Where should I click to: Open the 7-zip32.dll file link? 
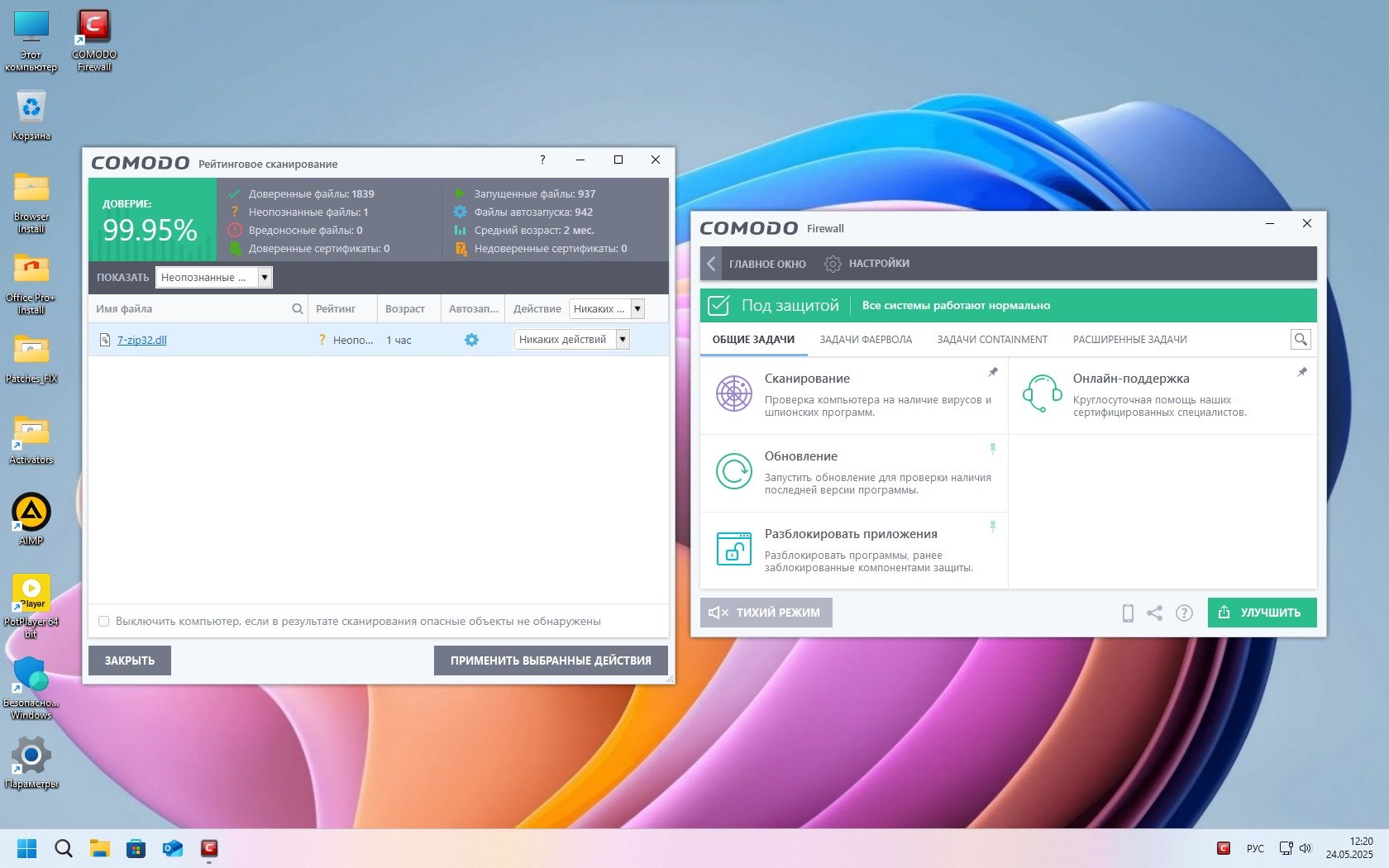[x=141, y=340]
